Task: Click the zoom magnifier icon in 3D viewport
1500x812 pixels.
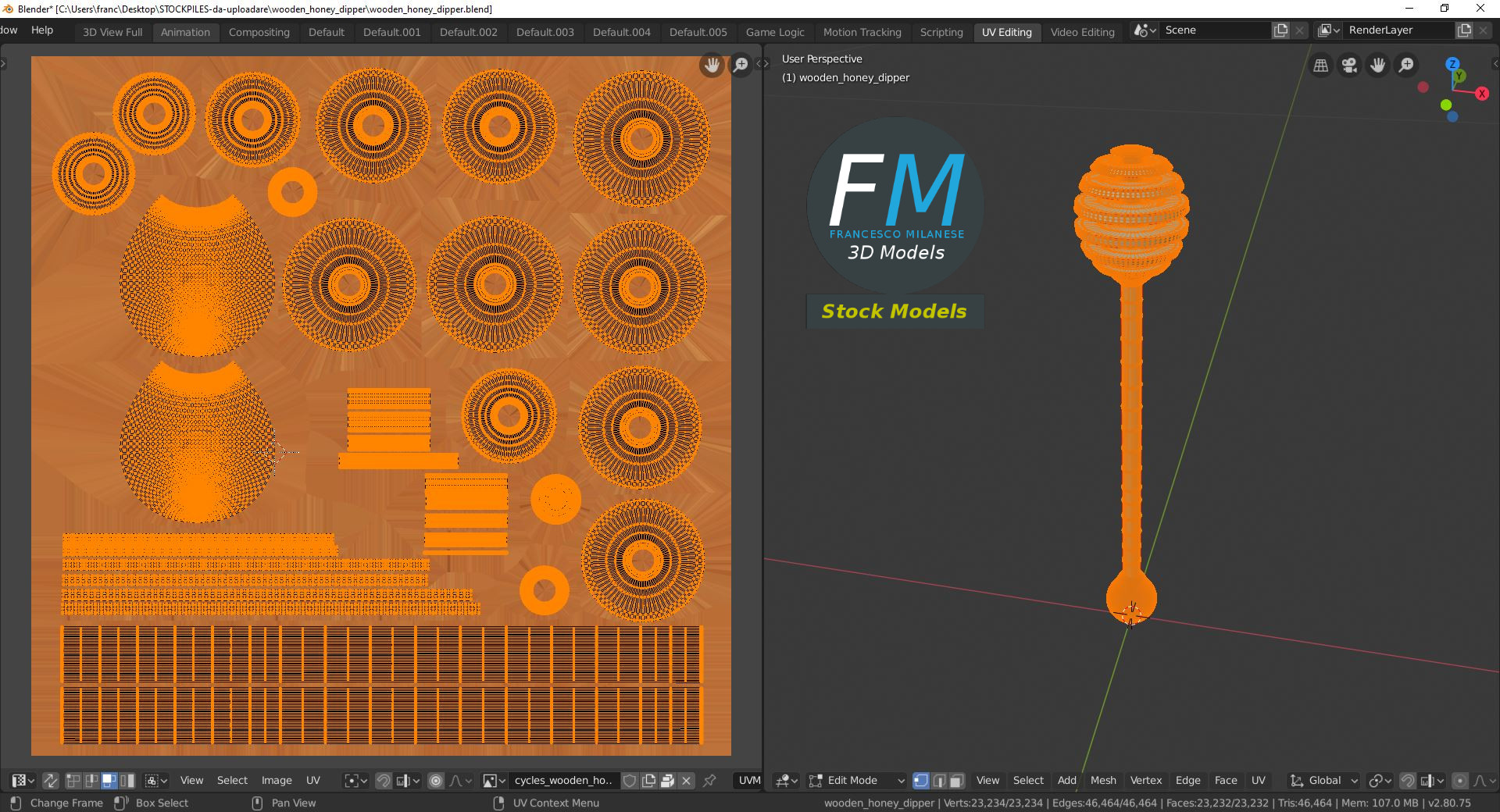Action: pyautogui.click(x=1406, y=66)
